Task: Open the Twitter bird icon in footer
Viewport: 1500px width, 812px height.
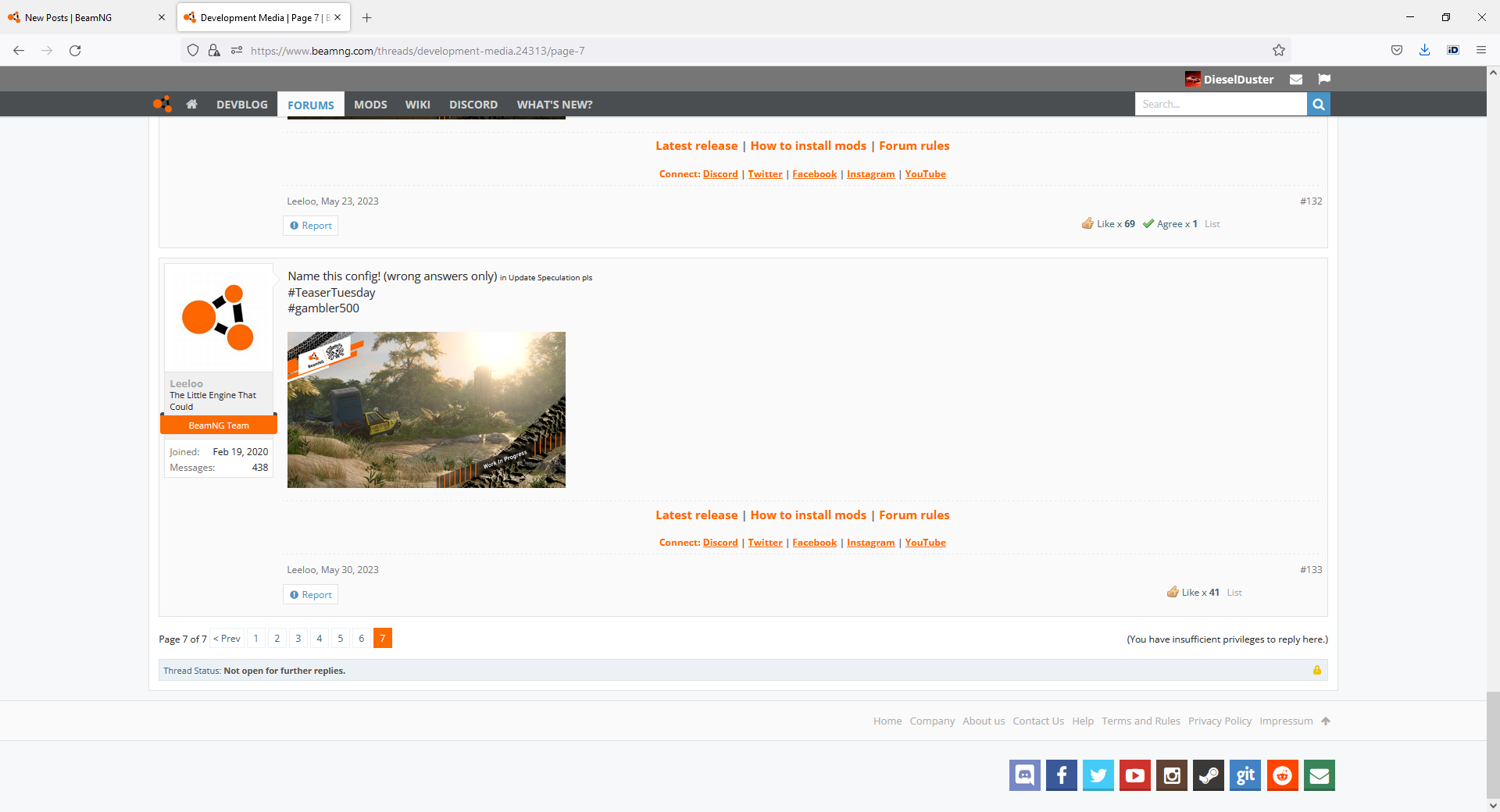Action: 1098,775
